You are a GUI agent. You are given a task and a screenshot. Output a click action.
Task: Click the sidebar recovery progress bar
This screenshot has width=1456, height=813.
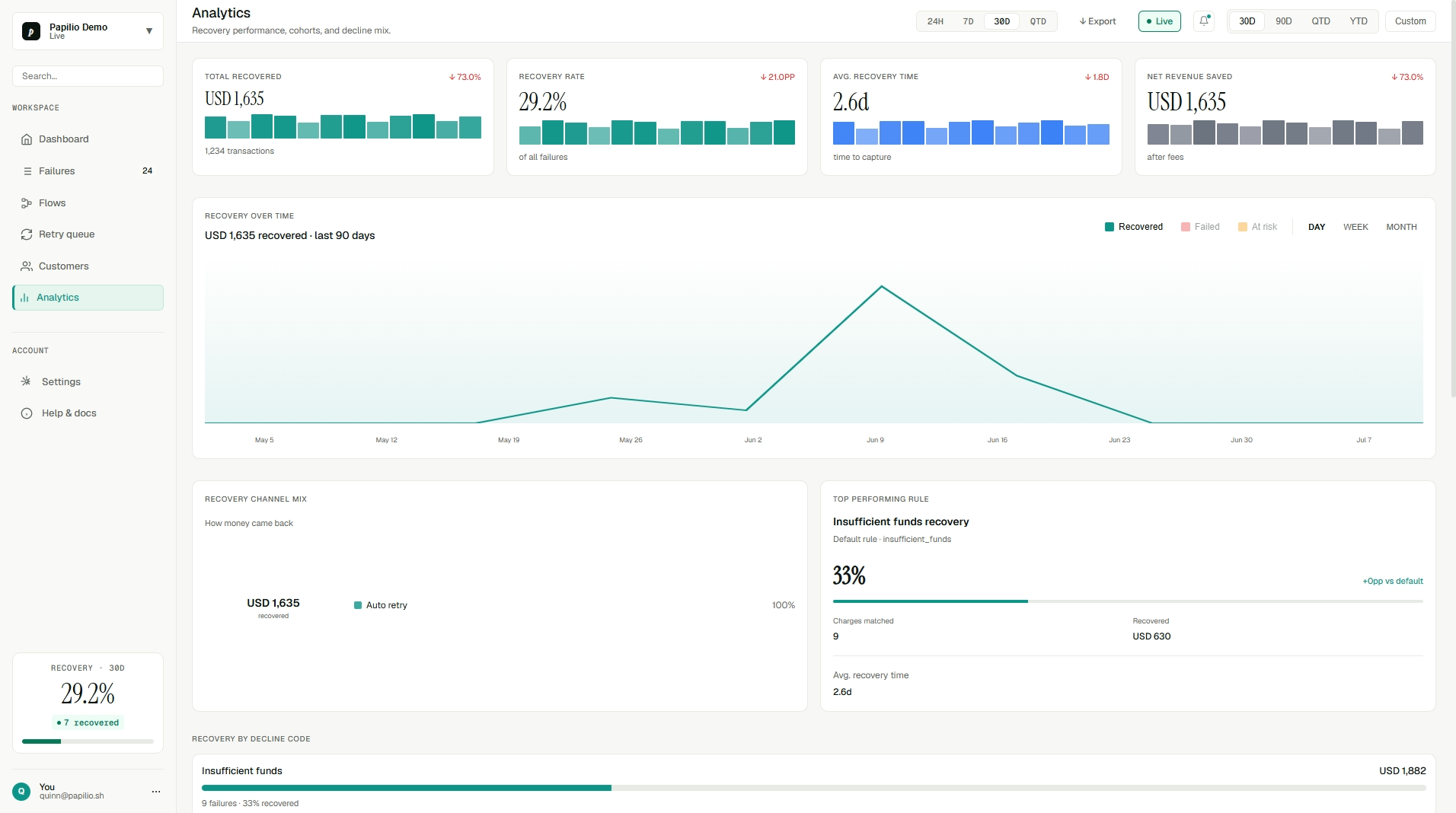(88, 741)
